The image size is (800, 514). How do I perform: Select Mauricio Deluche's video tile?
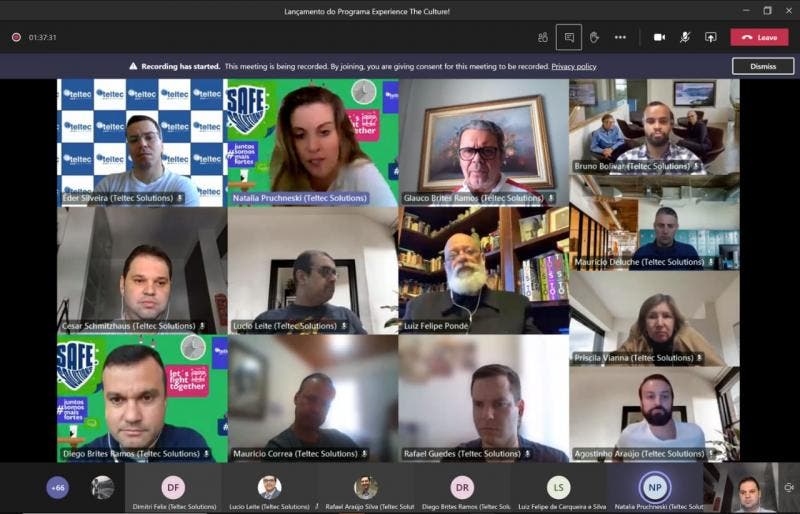pos(655,223)
